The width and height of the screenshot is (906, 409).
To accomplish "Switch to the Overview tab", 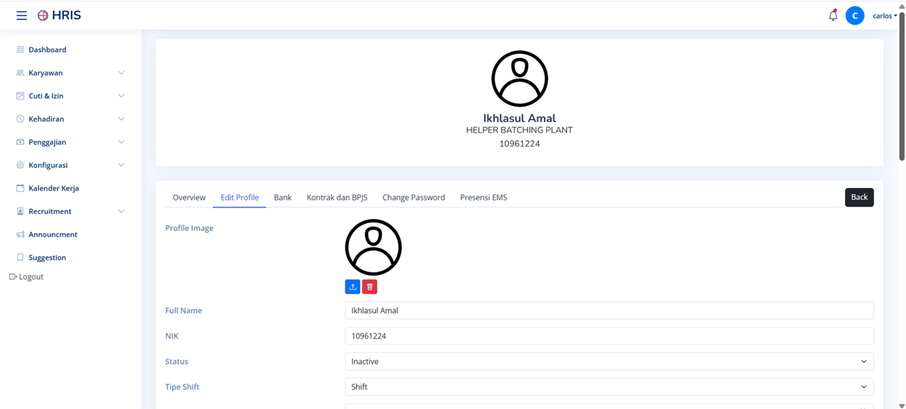I will (x=189, y=198).
